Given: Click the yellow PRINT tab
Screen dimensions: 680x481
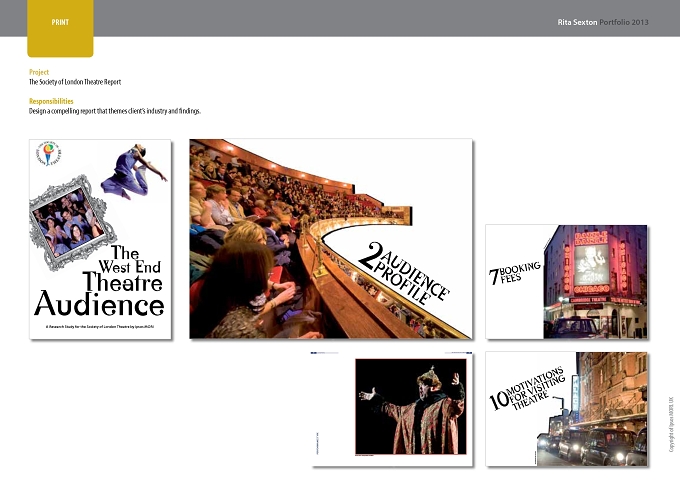Looking at the screenshot, I should pos(60,28).
